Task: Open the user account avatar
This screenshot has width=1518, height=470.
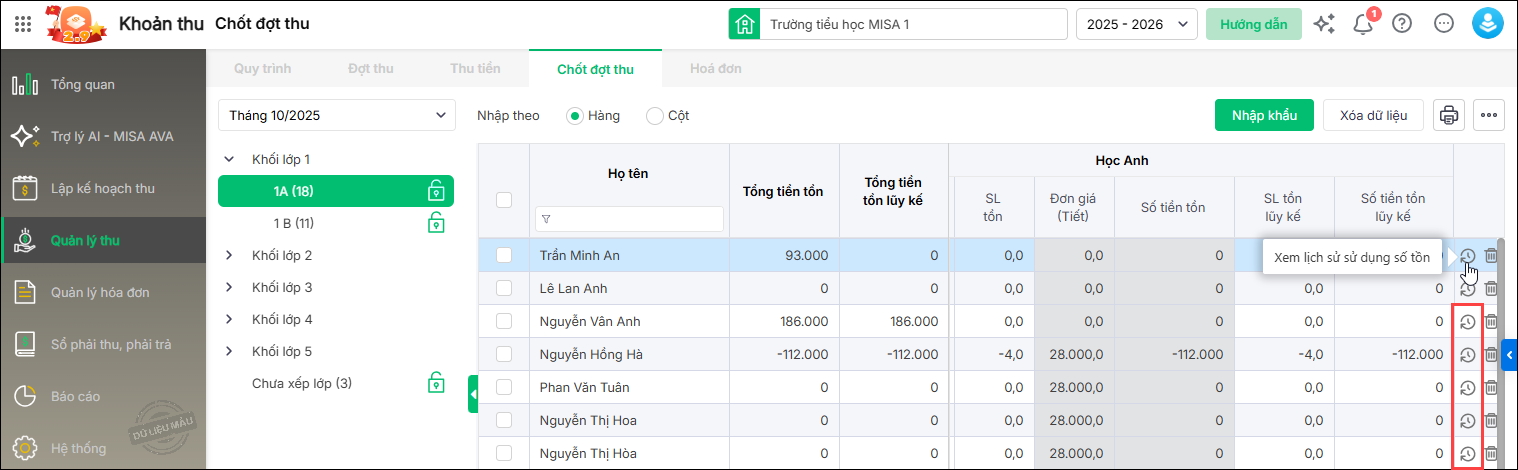Action: [x=1489, y=24]
